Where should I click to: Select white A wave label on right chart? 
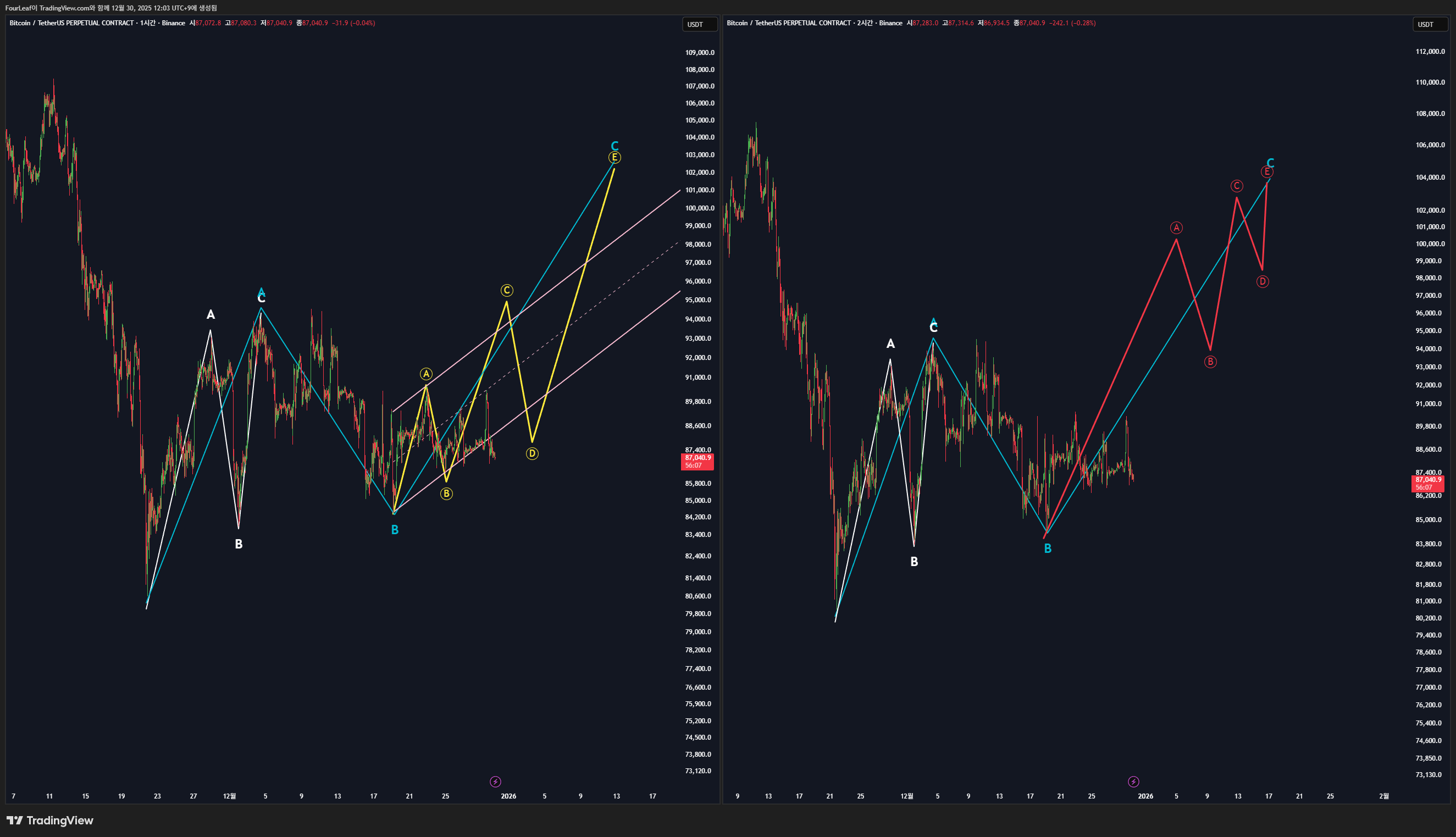click(x=890, y=344)
